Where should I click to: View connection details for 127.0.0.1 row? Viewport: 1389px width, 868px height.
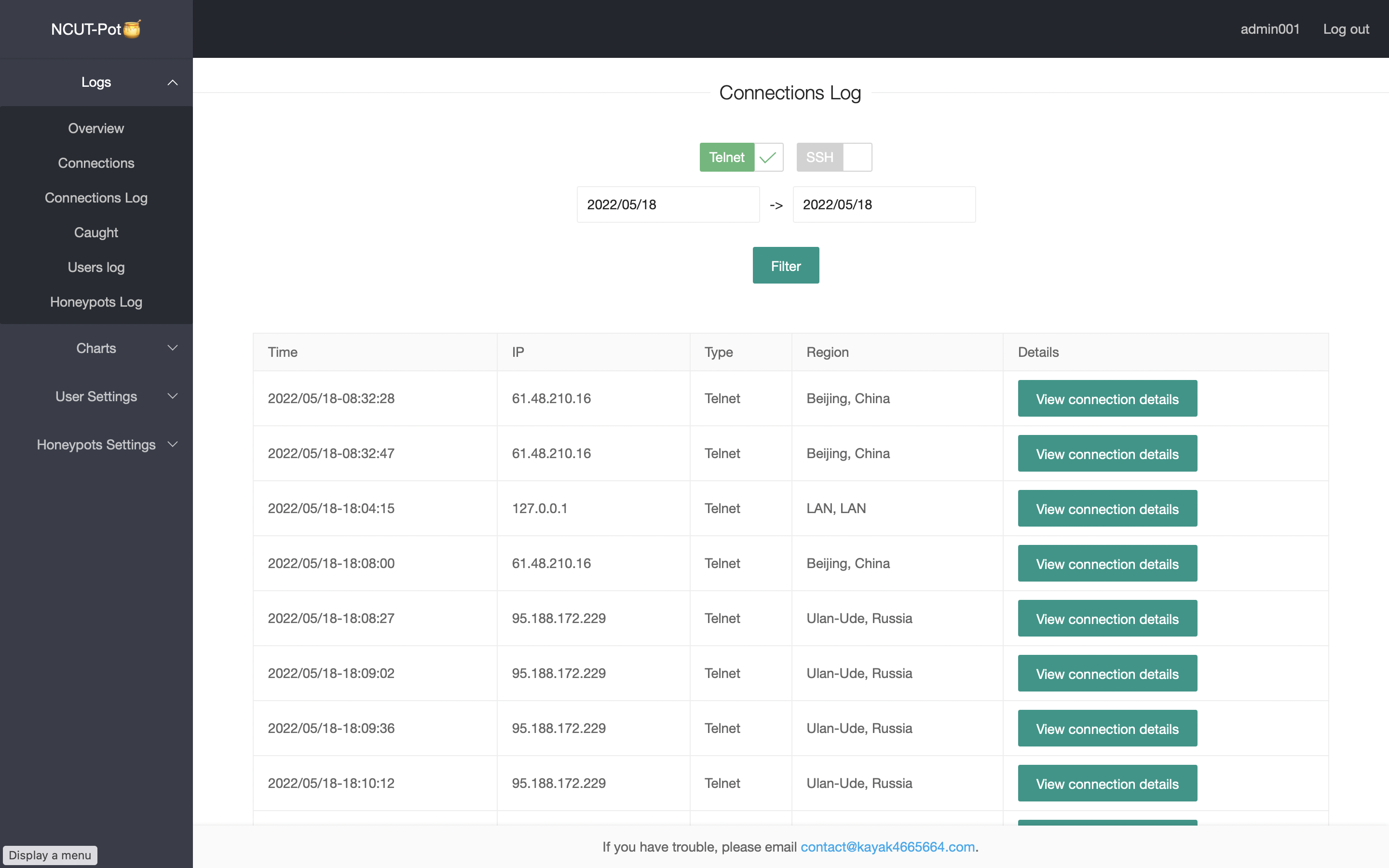1106,509
